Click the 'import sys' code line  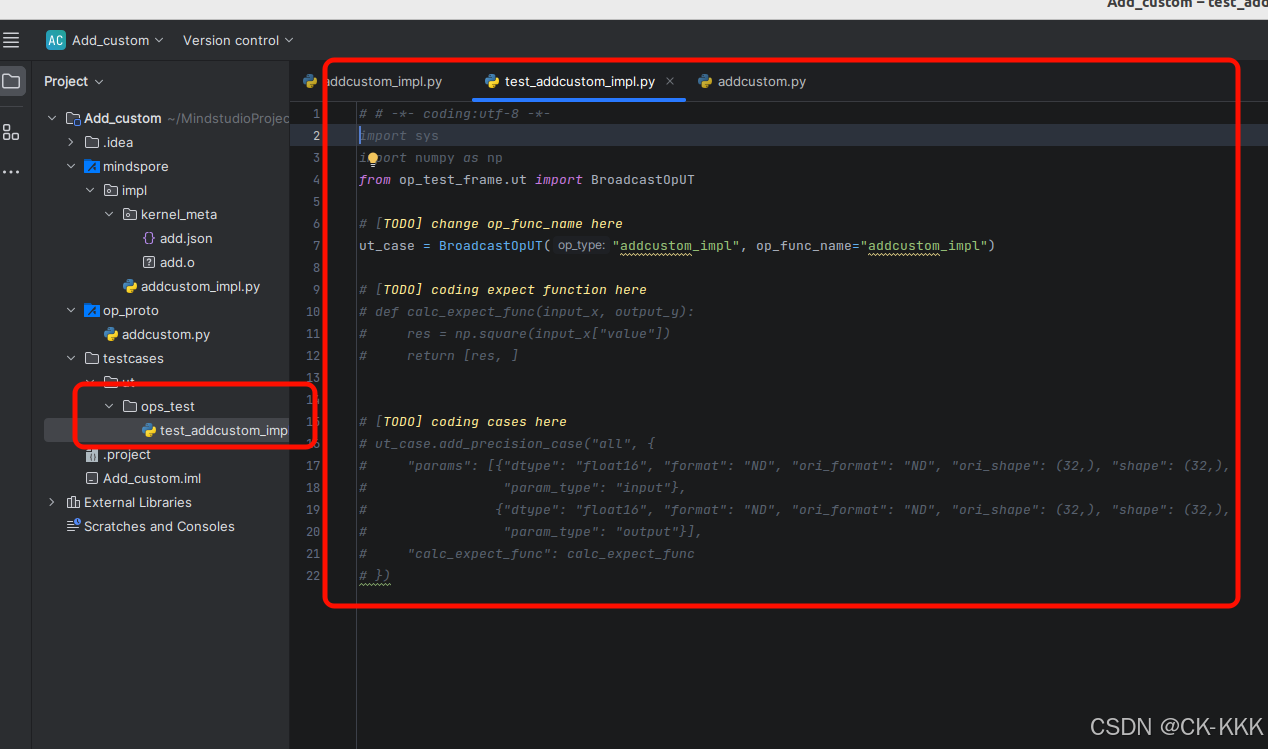pos(399,136)
